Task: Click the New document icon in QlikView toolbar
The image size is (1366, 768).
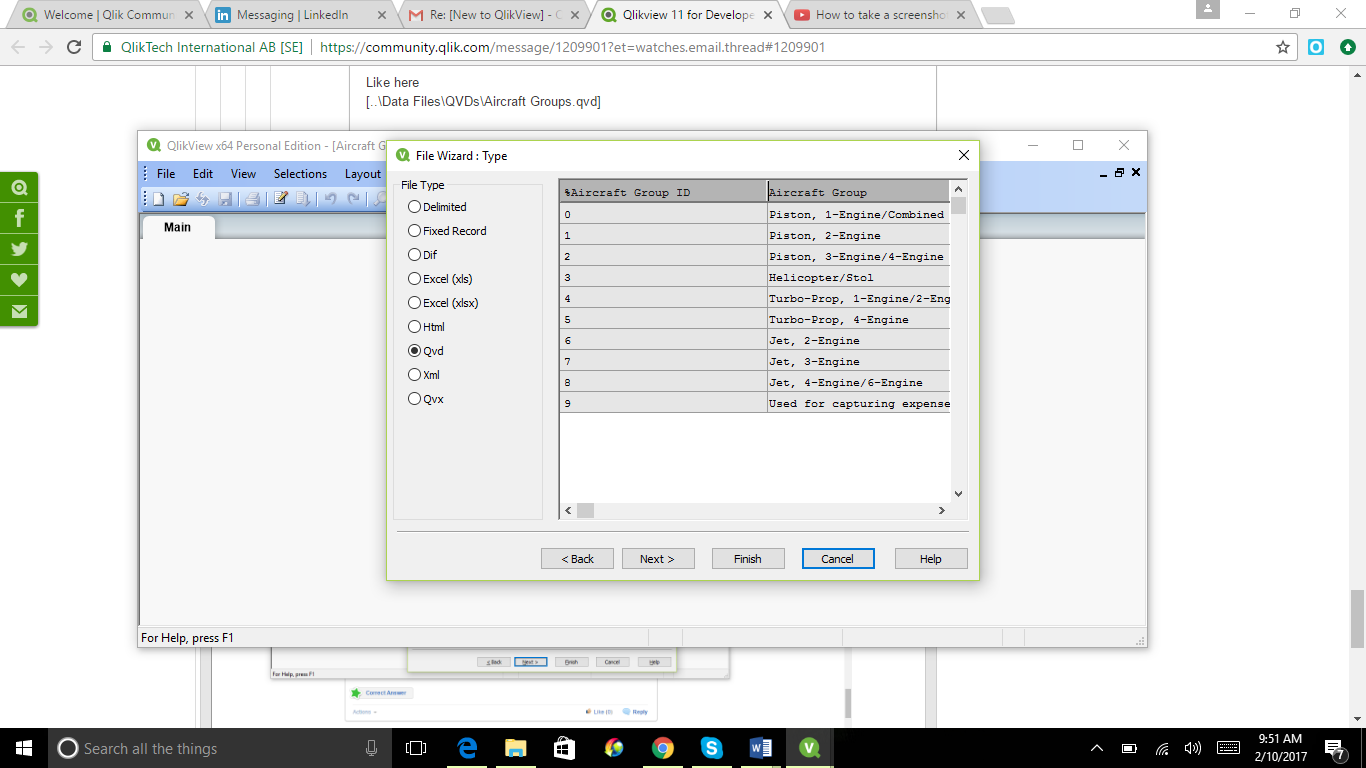Action: [158, 199]
